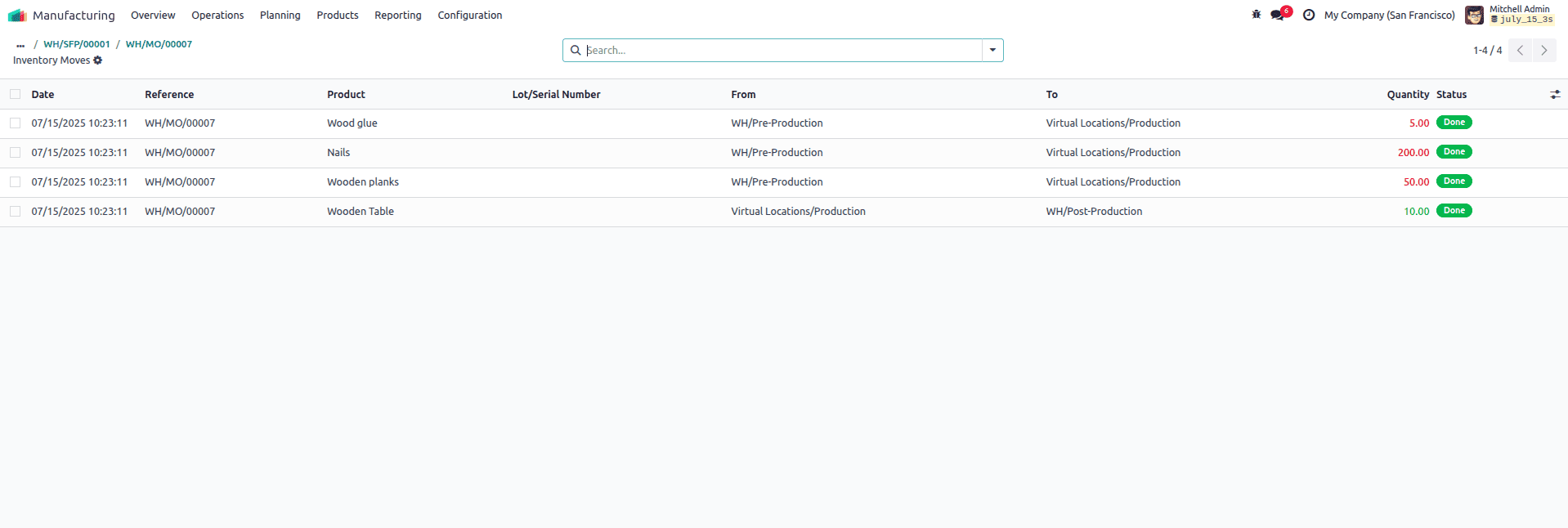This screenshot has height=528, width=1568.
Task: Open the Reporting menu
Action: [398, 16]
